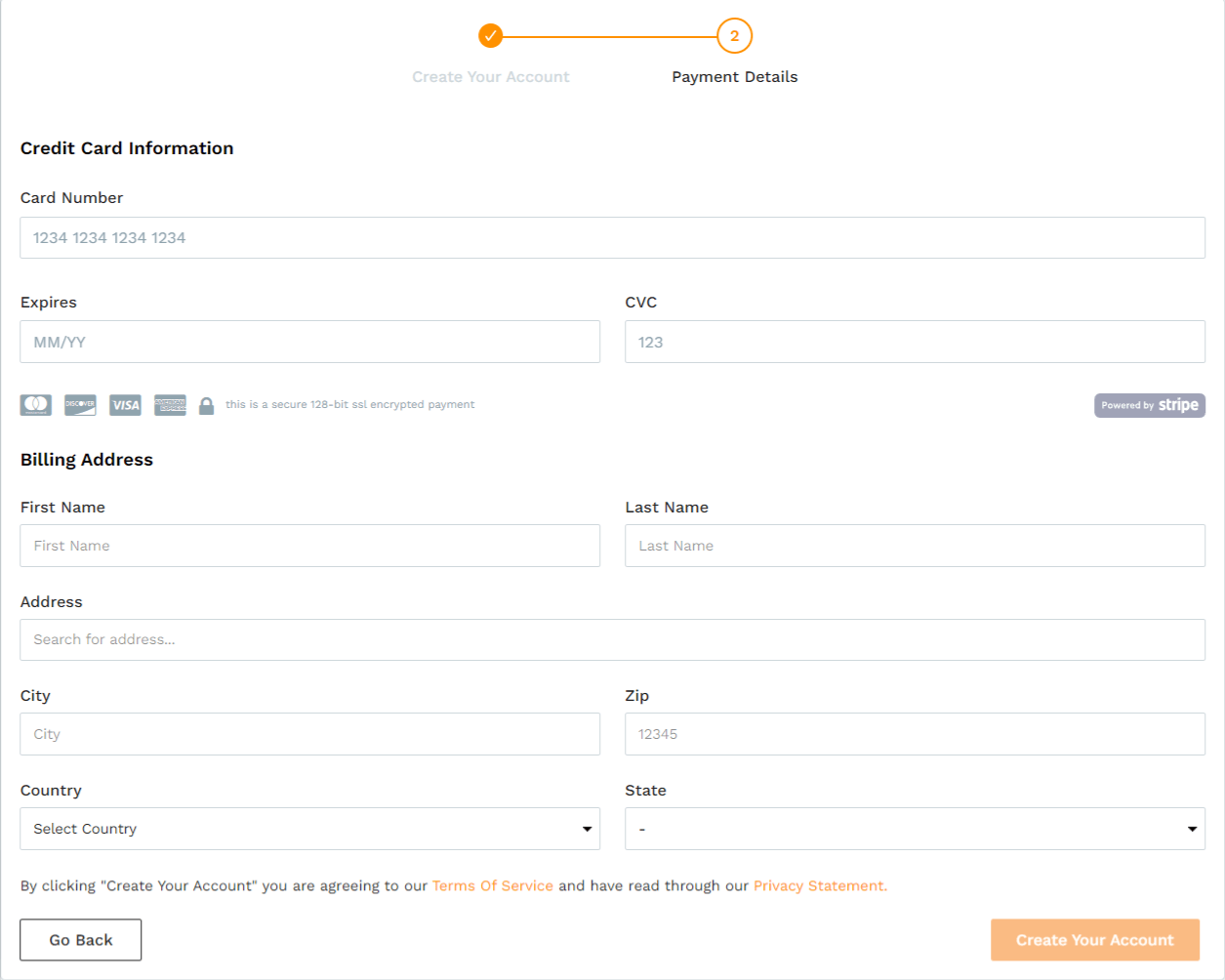
Task: Click the Discover card icon
Action: (80, 405)
